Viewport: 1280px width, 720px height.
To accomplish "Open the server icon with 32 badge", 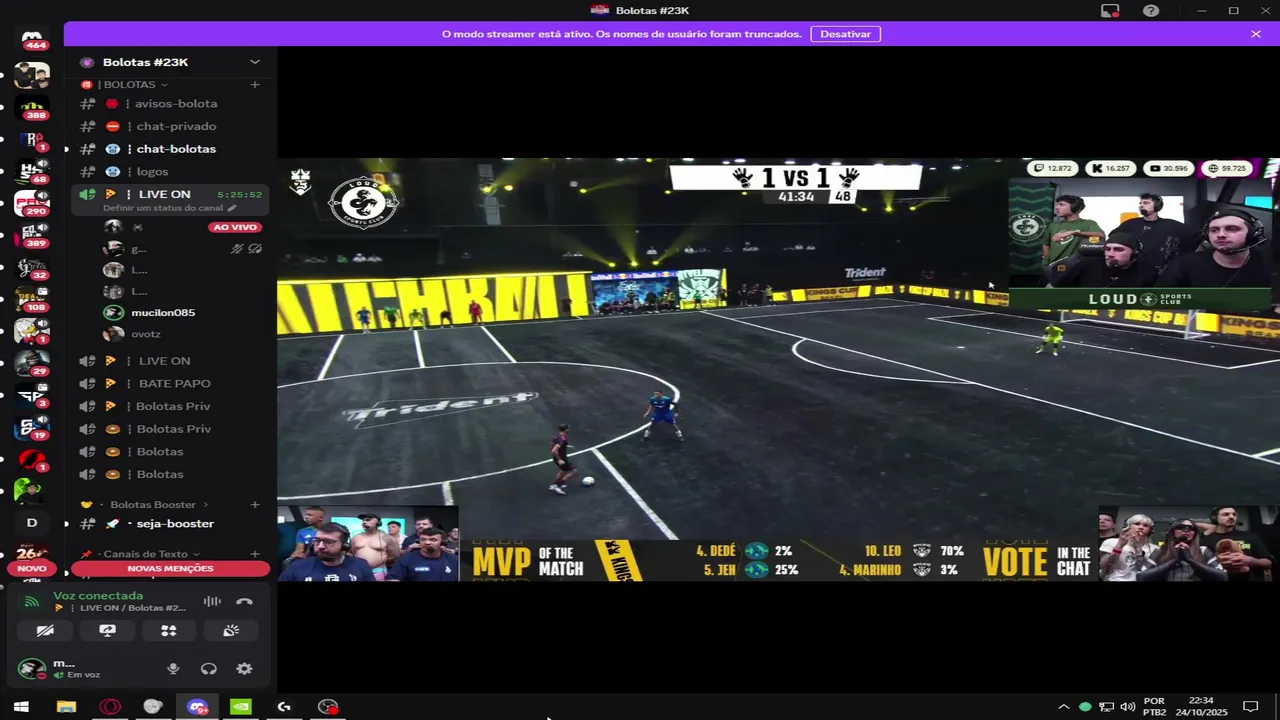I will point(32,269).
